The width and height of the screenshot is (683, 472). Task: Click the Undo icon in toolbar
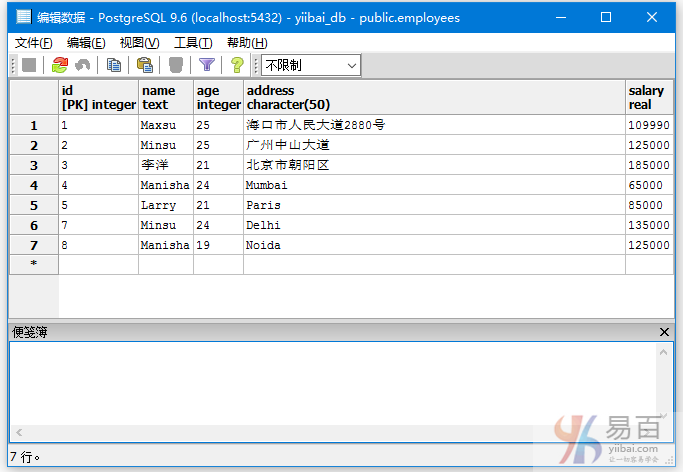point(82,65)
